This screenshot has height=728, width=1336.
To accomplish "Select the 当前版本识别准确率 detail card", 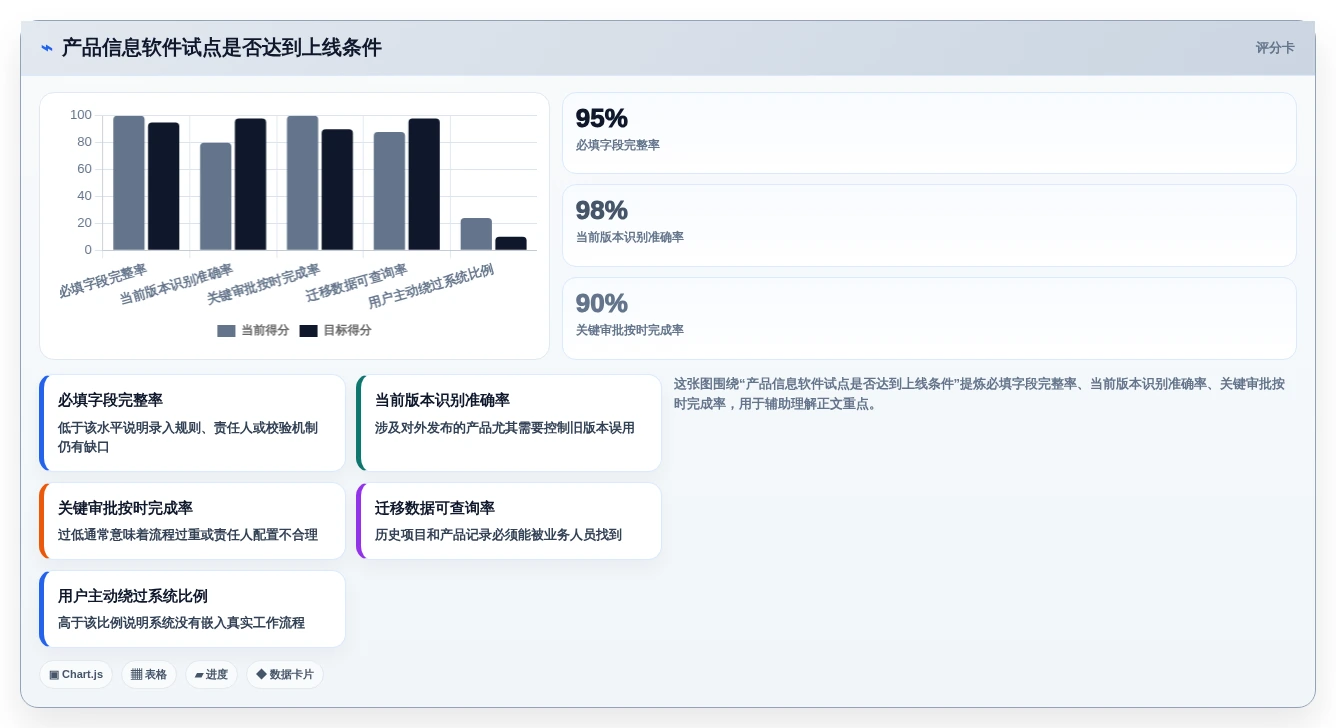I will [509, 423].
